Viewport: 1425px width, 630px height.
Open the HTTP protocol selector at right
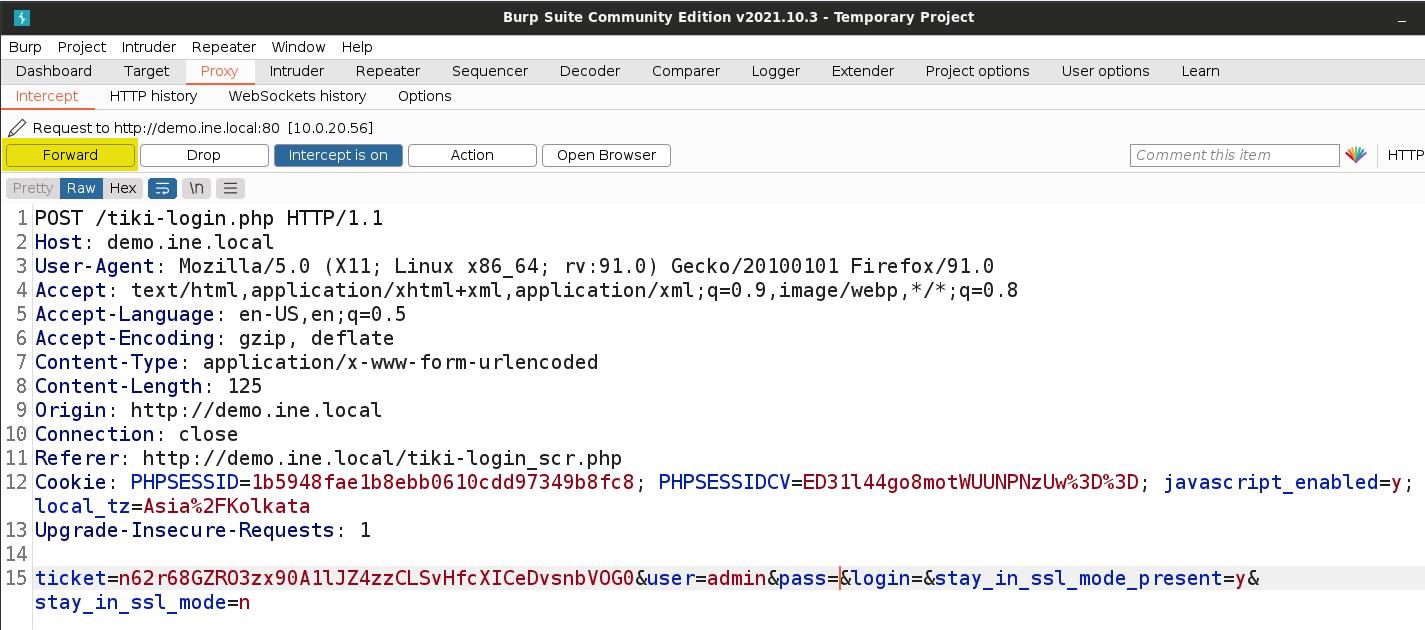click(1405, 155)
